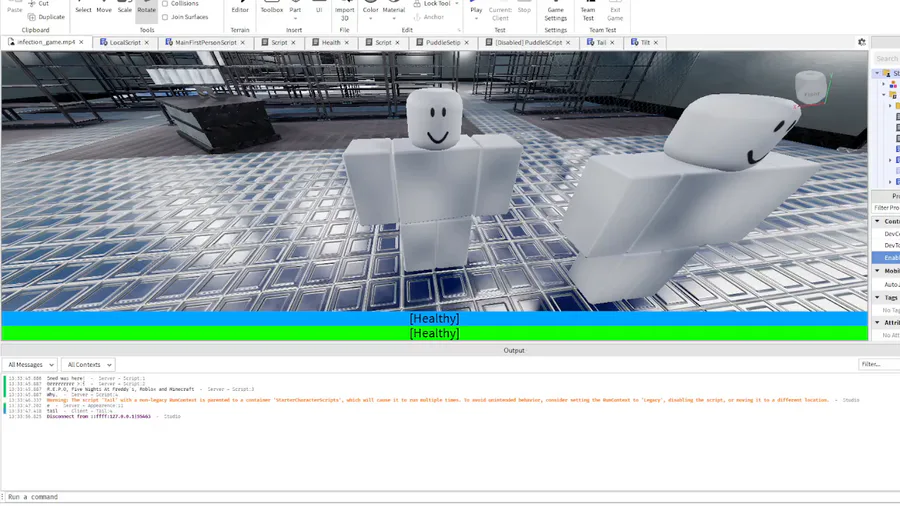Open viewport settings gear icon
The image size is (900, 506).
point(862,42)
